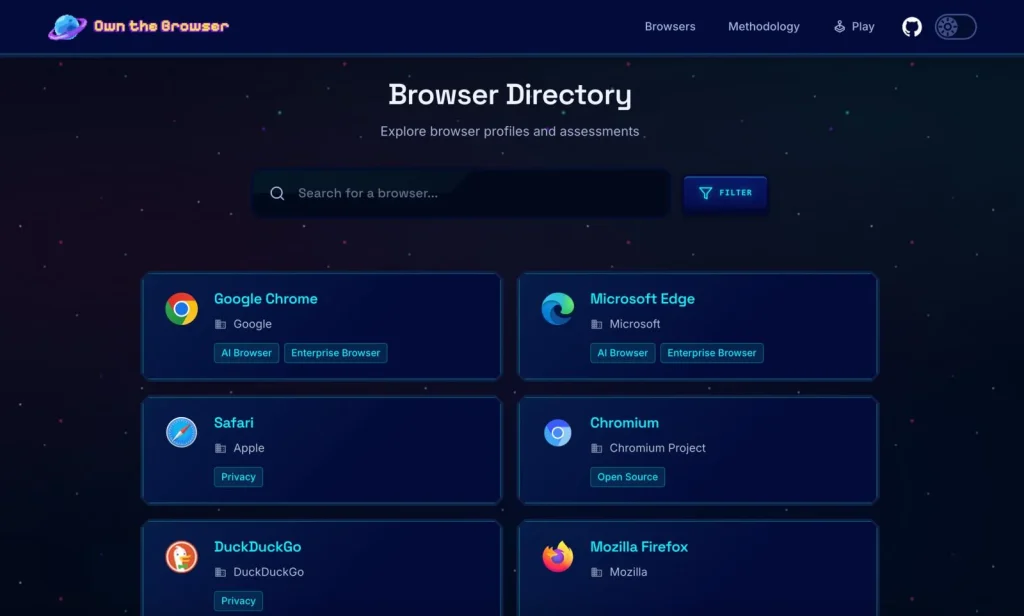Click the joystick icon beside Play
The height and width of the screenshot is (616, 1024).
[x=839, y=27]
